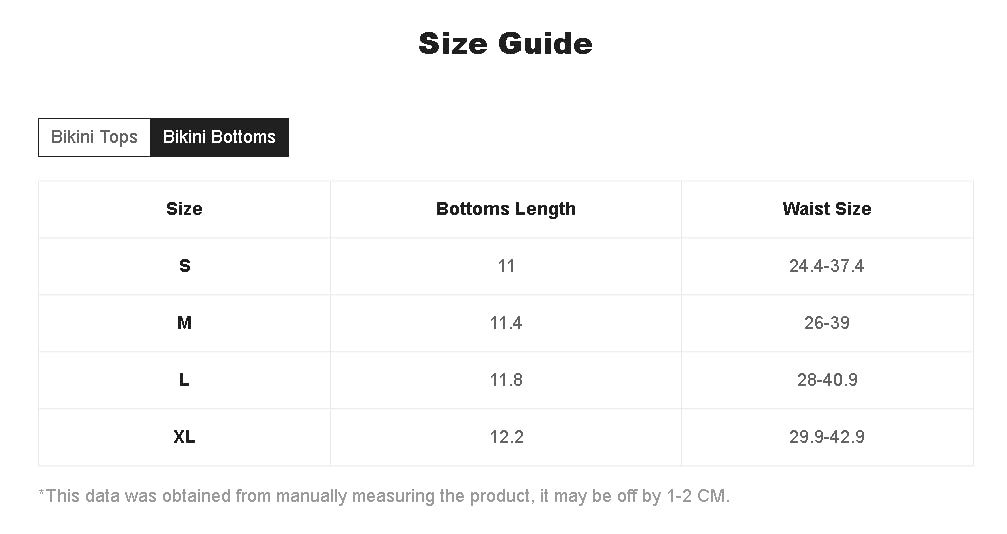The height and width of the screenshot is (534, 1007).
Task: Click the waist size value 24.4-37.4
Action: pyautogui.click(x=827, y=266)
